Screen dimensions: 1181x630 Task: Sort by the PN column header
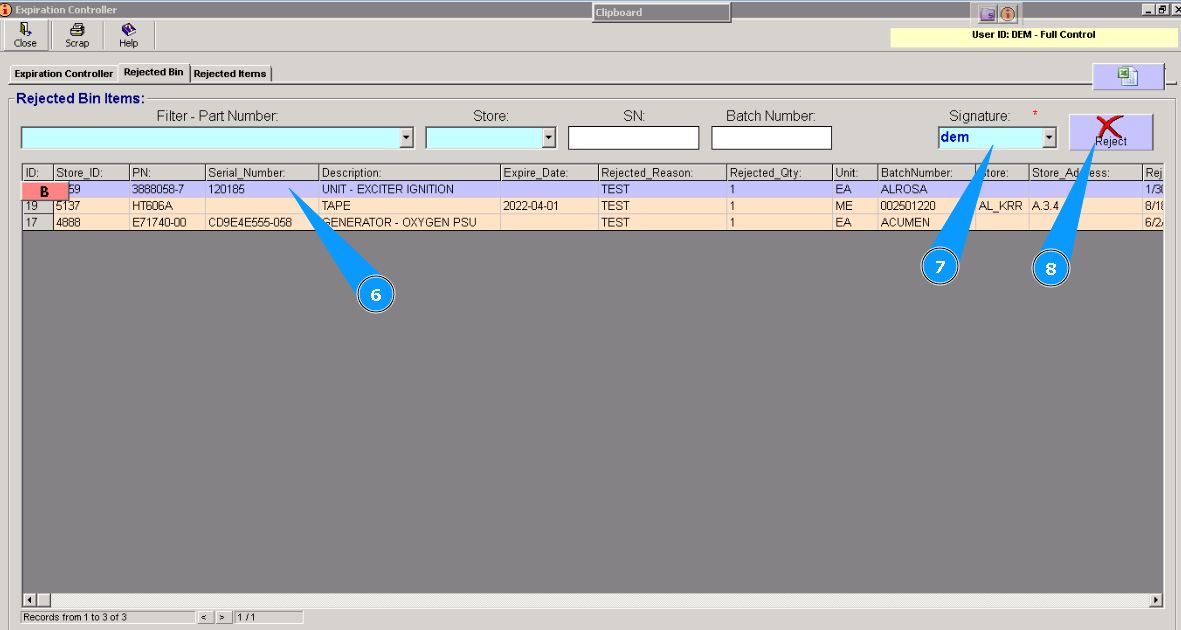[x=167, y=173]
